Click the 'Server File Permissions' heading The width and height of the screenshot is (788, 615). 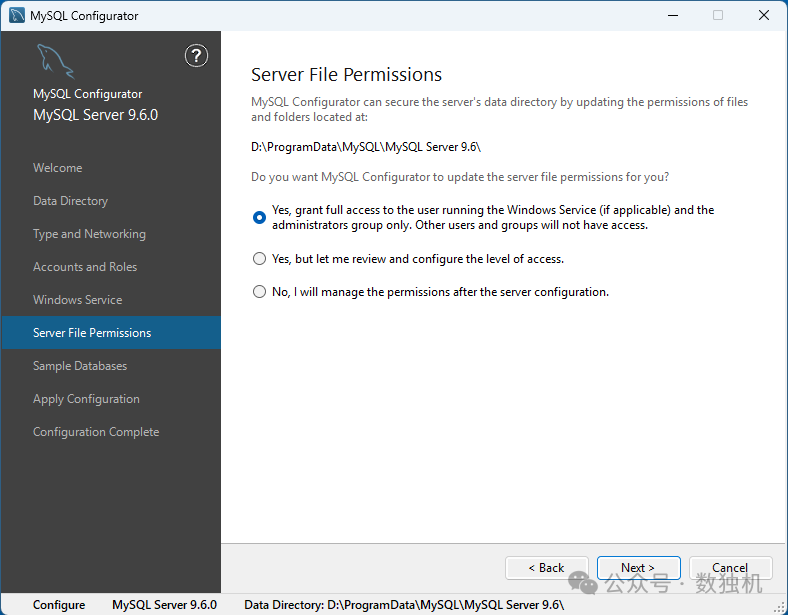[346, 74]
